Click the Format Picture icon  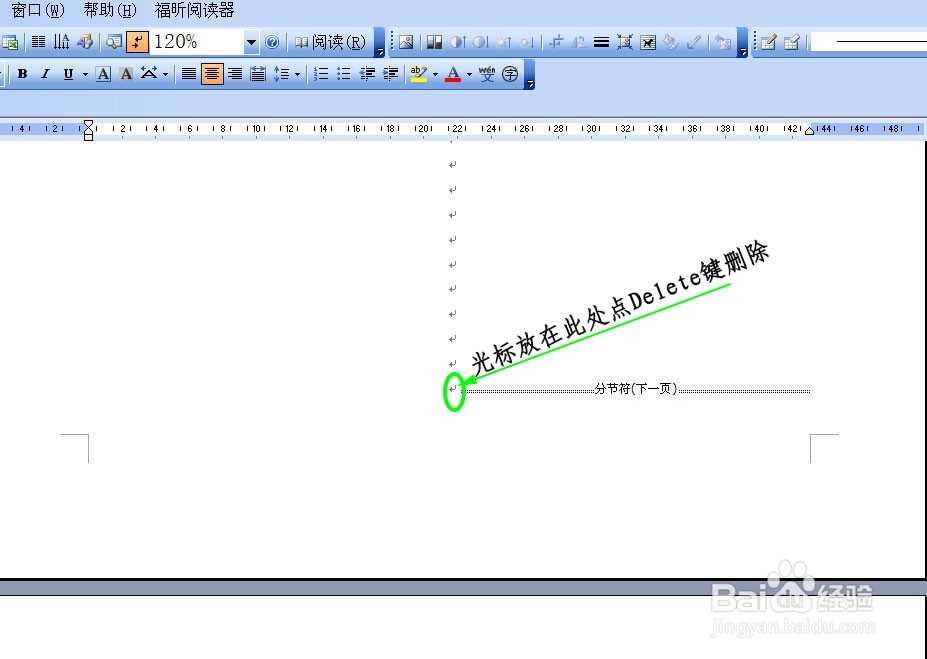click(671, 42)
